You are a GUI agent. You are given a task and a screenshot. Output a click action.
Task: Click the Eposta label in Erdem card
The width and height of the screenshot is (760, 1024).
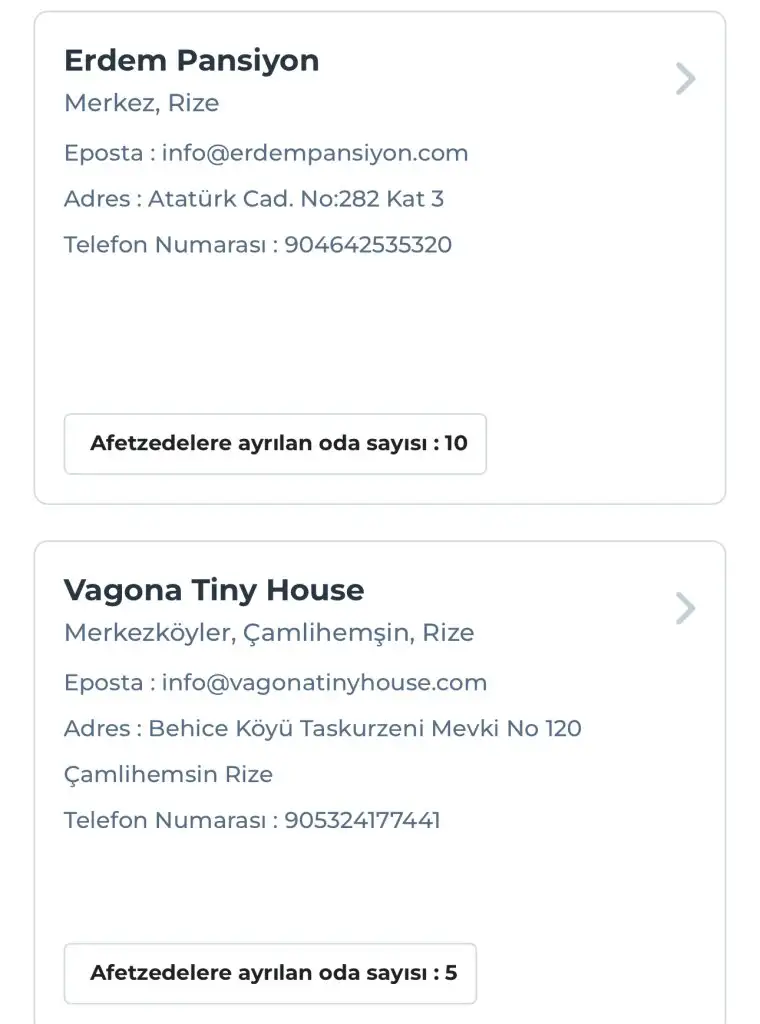[103, 153]
